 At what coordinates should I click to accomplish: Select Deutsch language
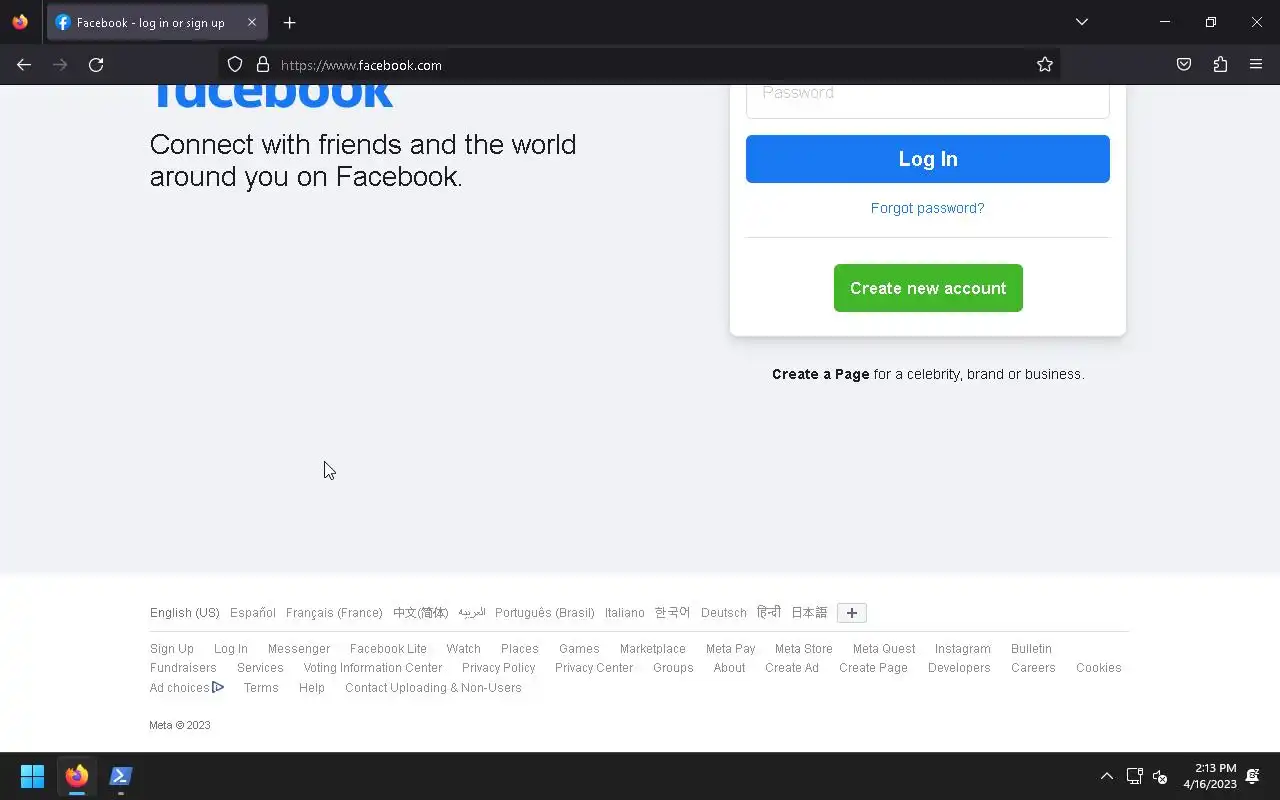[724, 613]
